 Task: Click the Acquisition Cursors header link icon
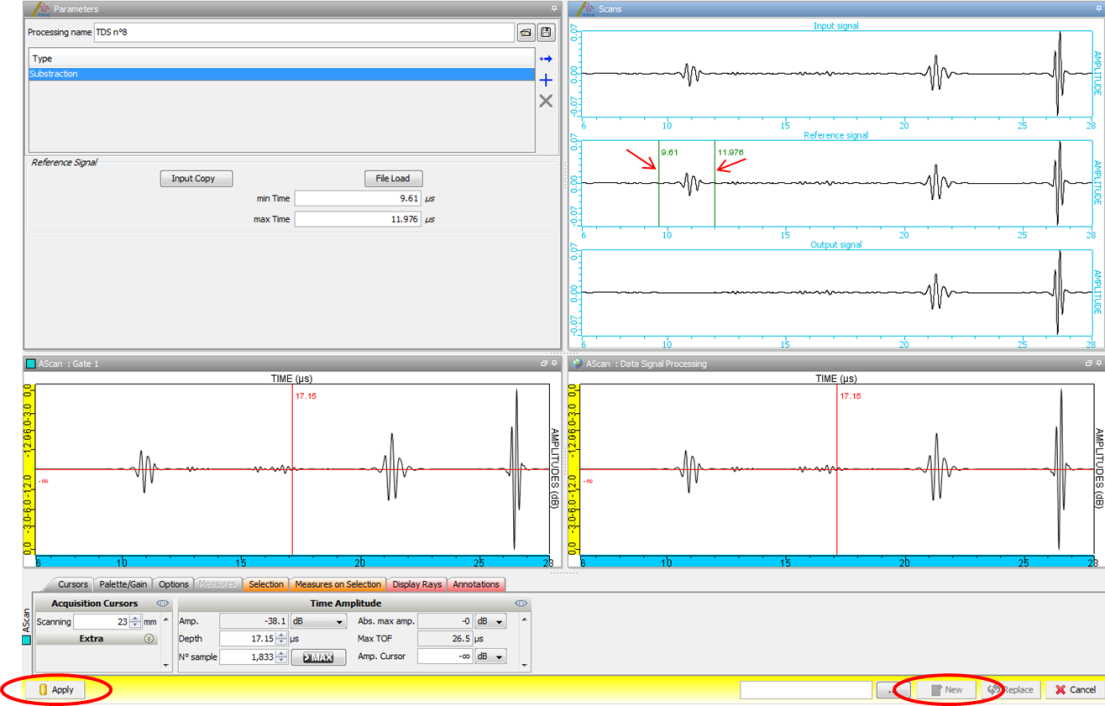pos(162,604)
